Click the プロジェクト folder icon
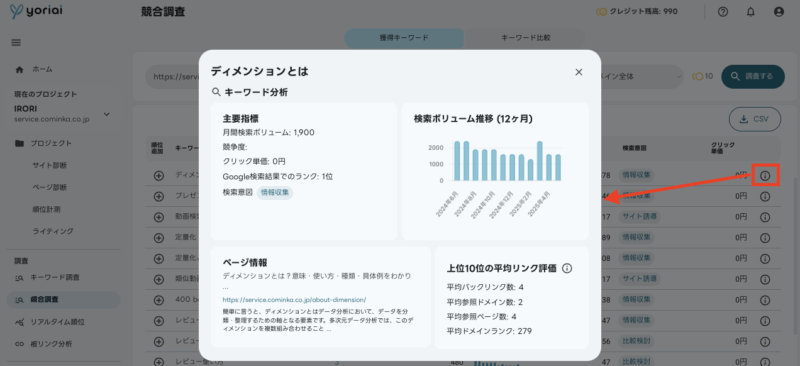Screen dimensions: 800x366 pyautogui.click(x=20, y=143)
